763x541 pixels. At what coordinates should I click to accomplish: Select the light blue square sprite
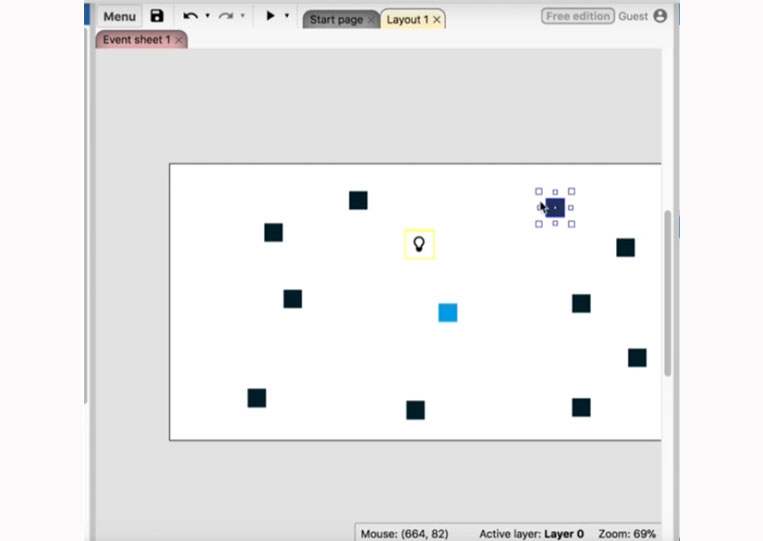point(448,312)
